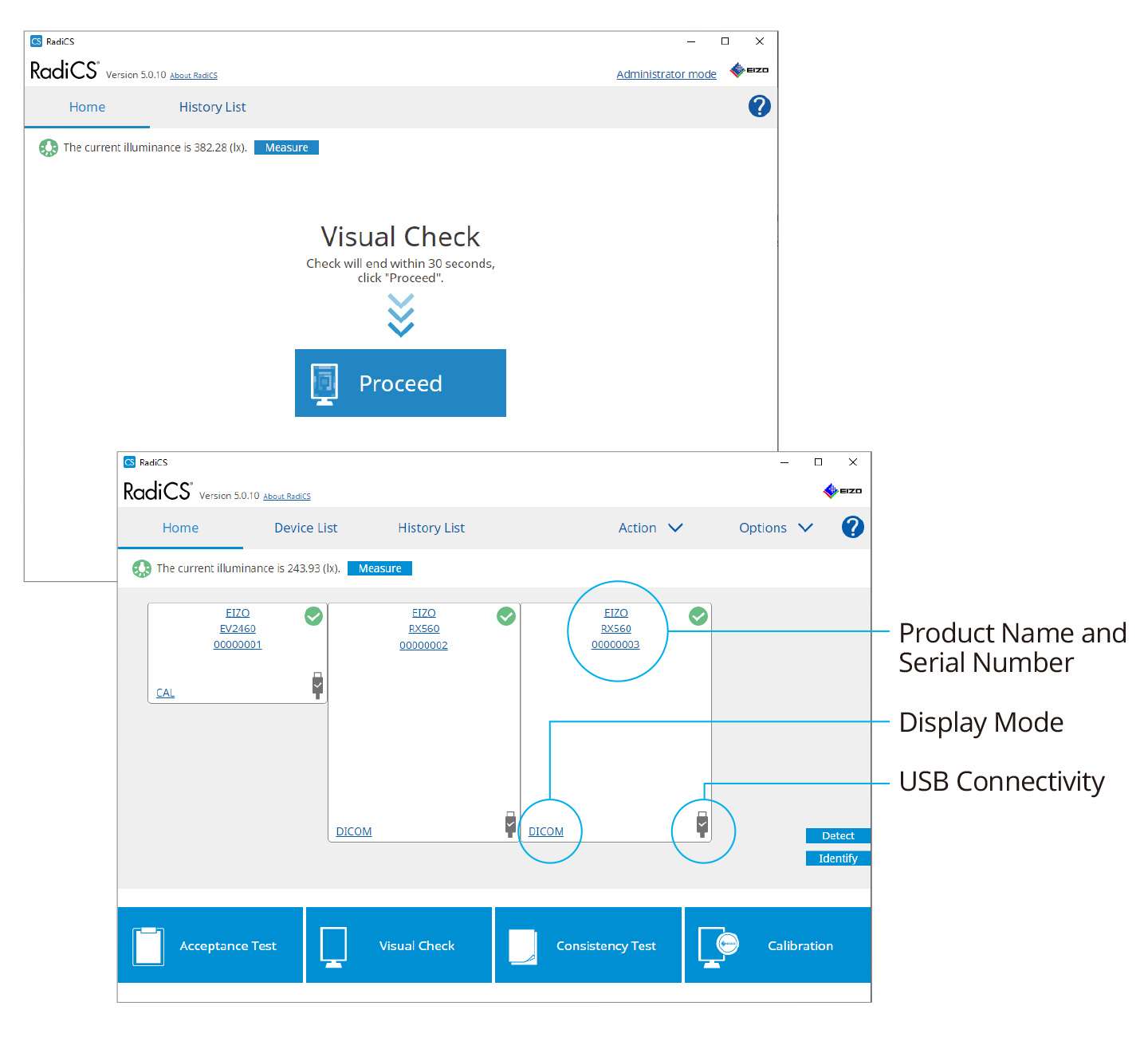This screenshot has width=1148, height=1041.
Task: Start Visual Check from bottom bar
Action: click(399, 945)
